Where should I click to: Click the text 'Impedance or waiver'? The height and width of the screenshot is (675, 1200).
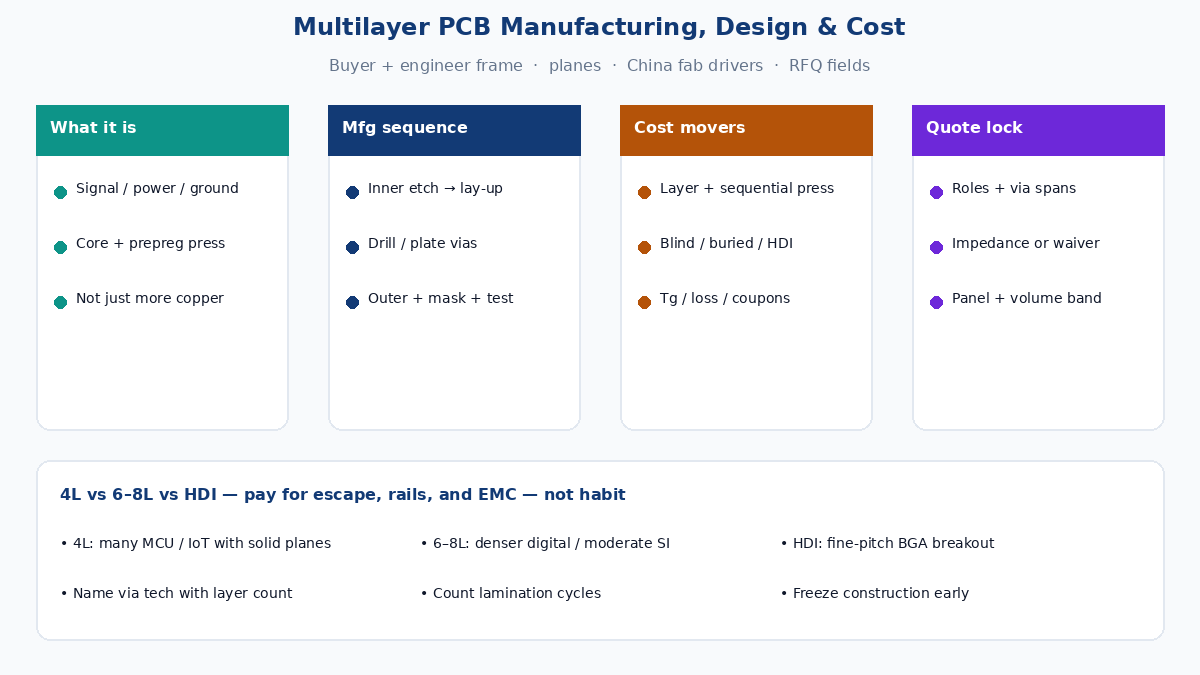pyautogui.click(x=1026, y=244)
